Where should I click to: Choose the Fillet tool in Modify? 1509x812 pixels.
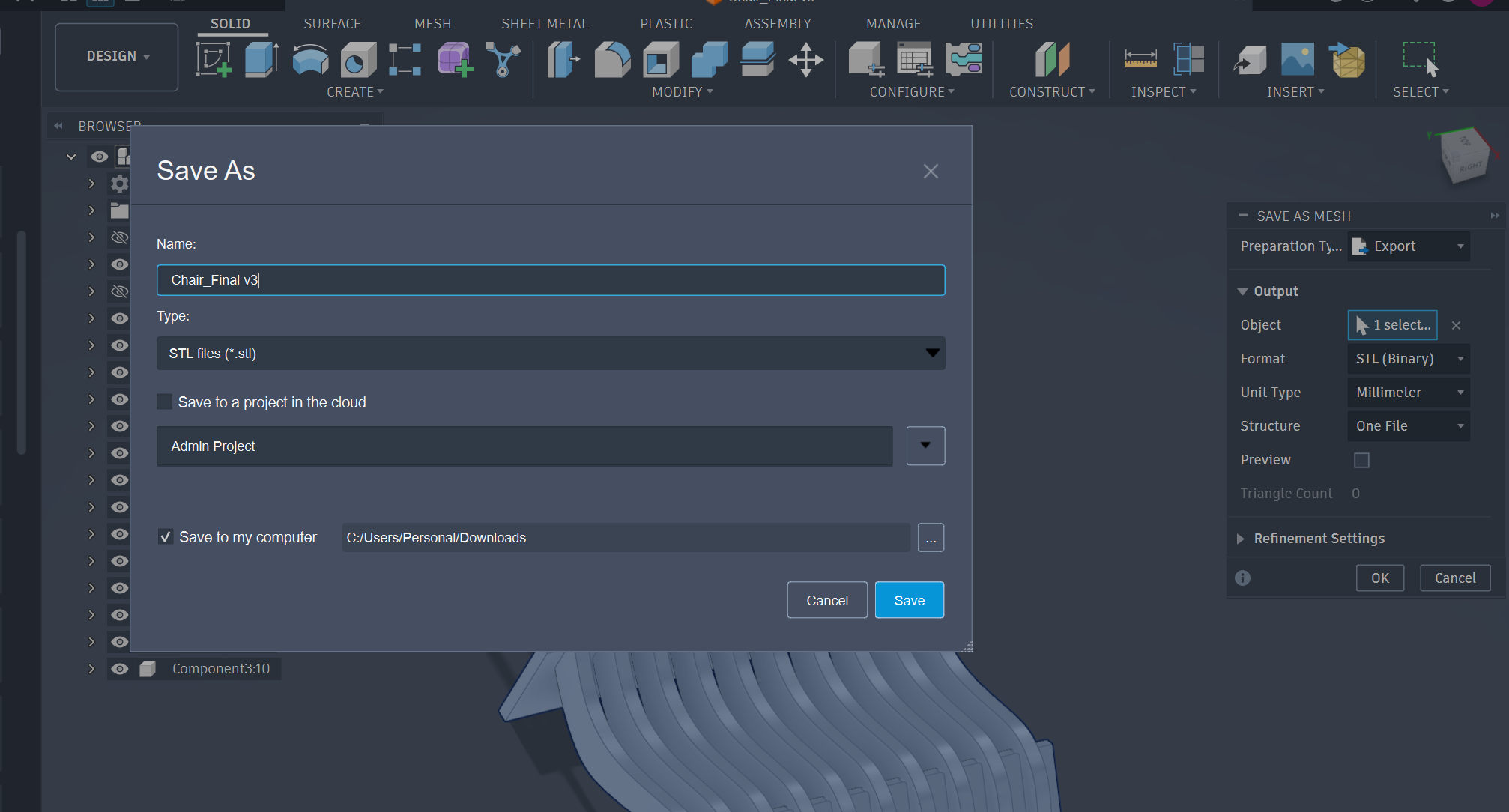tap(612, 60)
